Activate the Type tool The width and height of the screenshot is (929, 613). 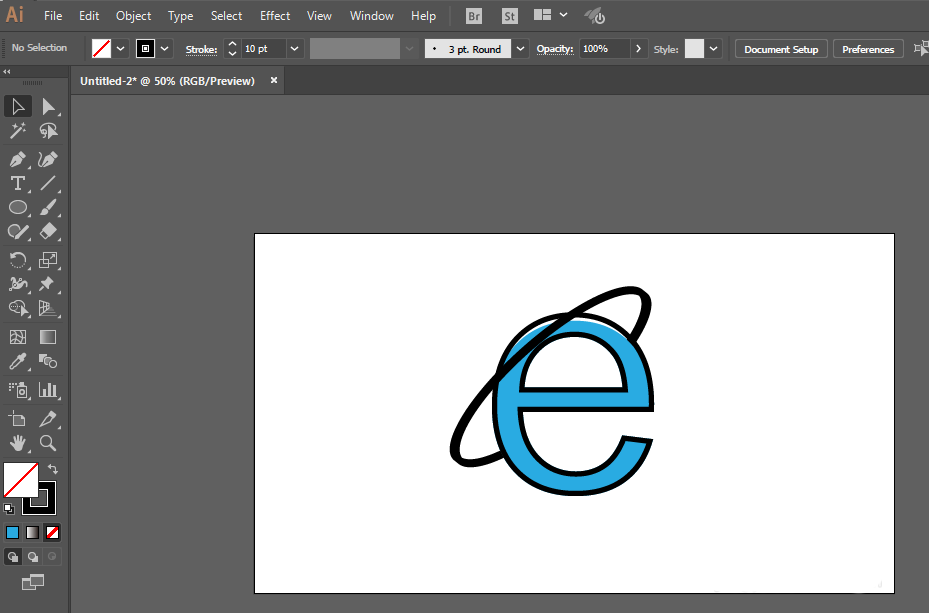18,183
